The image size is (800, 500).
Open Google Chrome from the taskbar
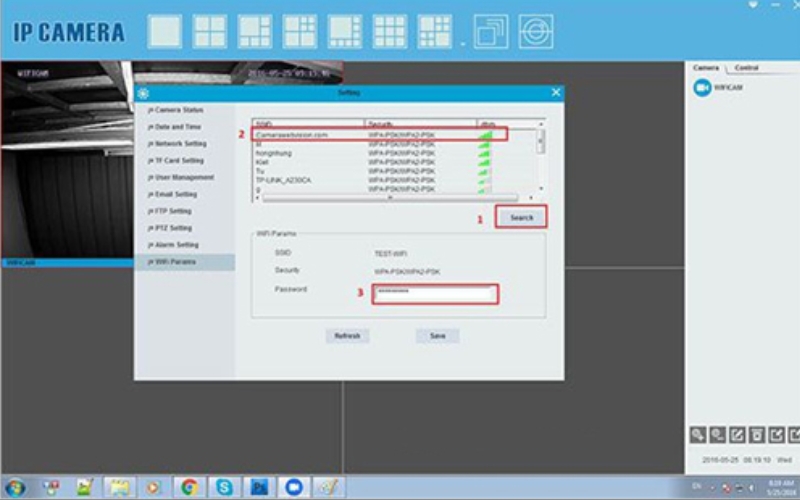[189, 487]
